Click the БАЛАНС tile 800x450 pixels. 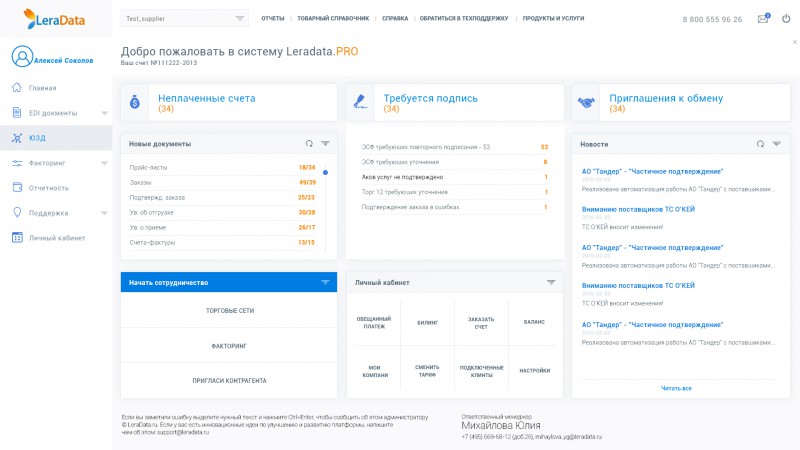534,322
